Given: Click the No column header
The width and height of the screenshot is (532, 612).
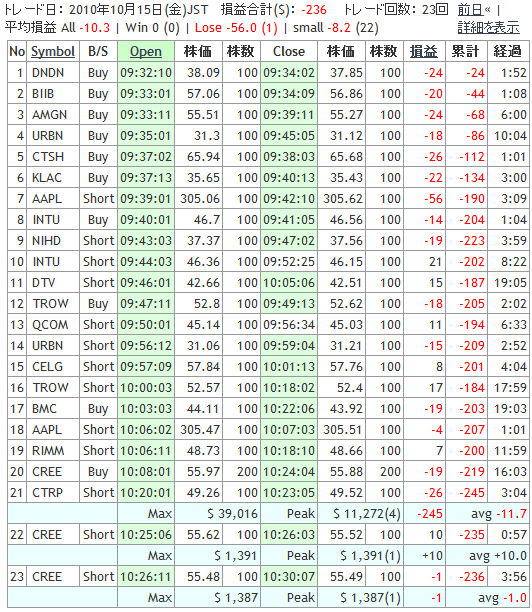Looking at the screenshot, I should coord(17,51).
